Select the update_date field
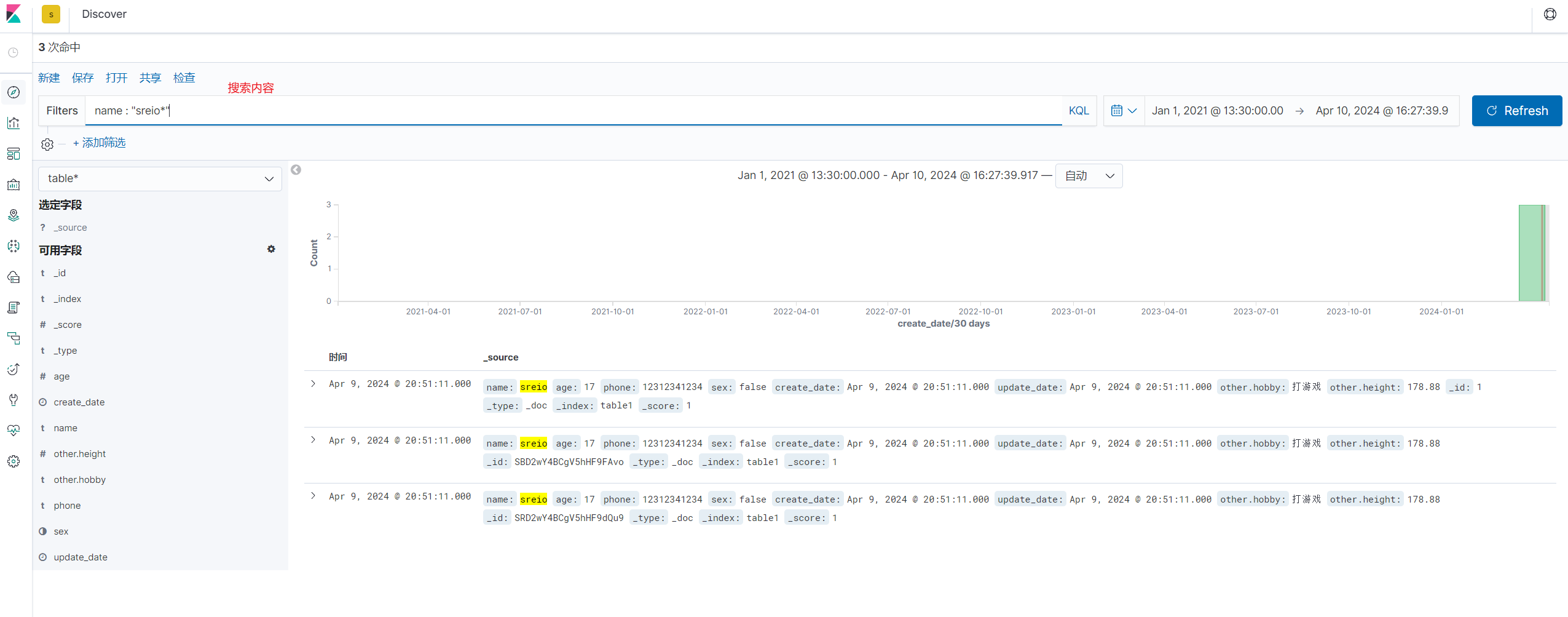 click(x=80, y=557)
